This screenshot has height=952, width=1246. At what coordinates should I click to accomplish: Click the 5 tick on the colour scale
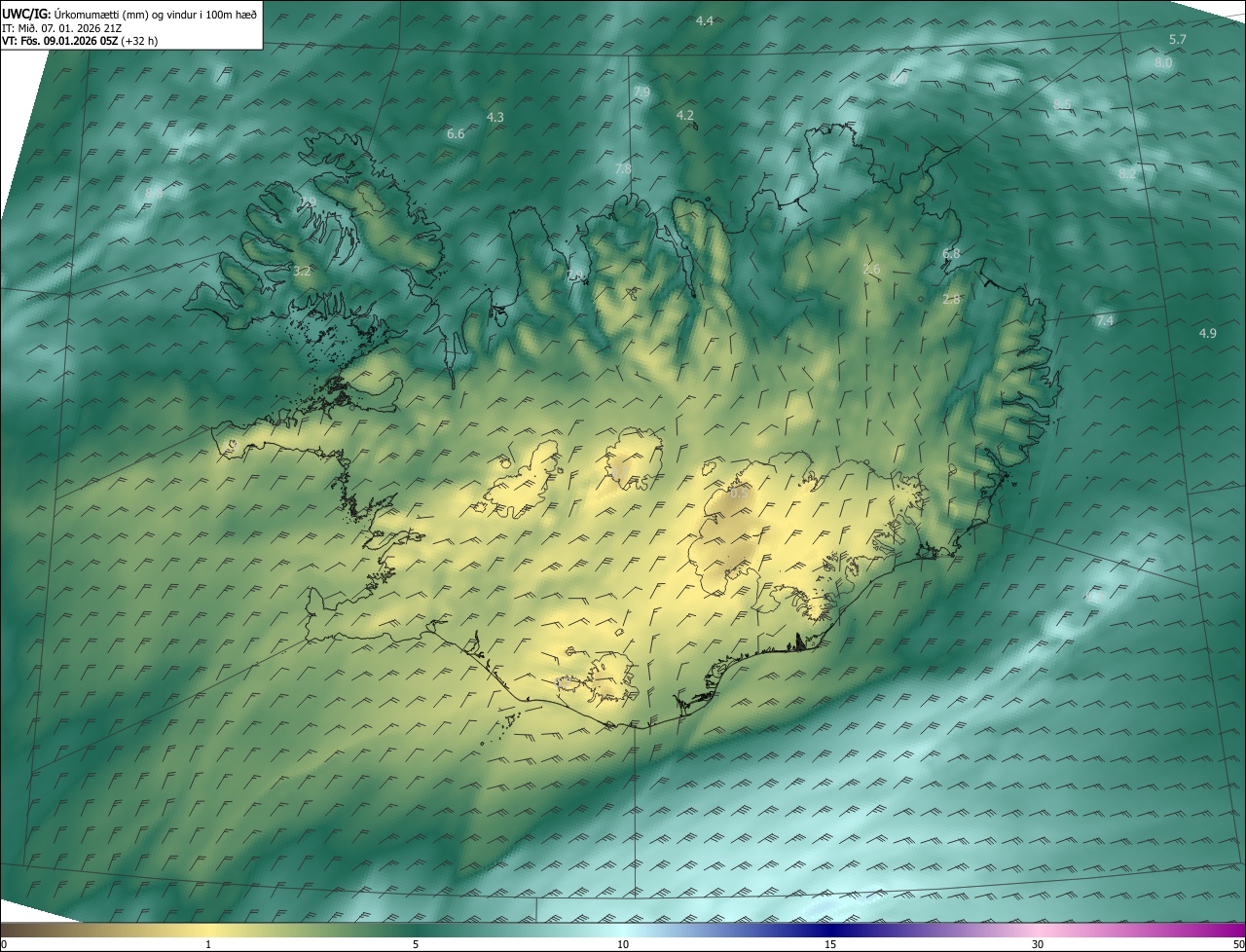pos(416,944)
